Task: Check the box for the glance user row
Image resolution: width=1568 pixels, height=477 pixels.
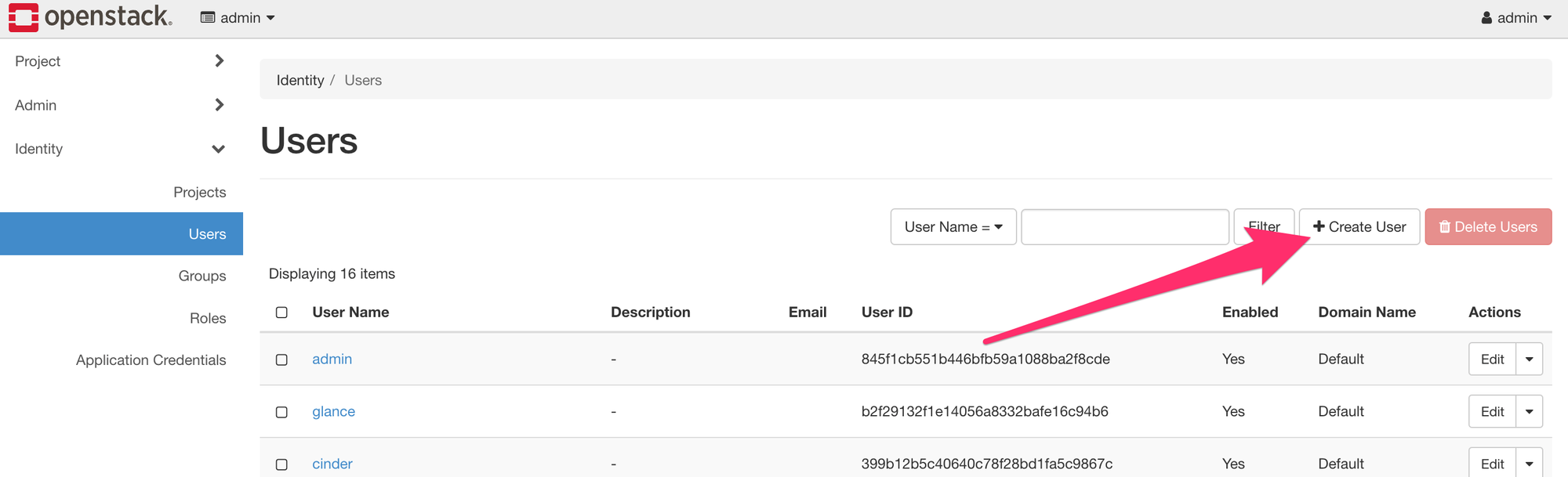Action: [281, 412]
